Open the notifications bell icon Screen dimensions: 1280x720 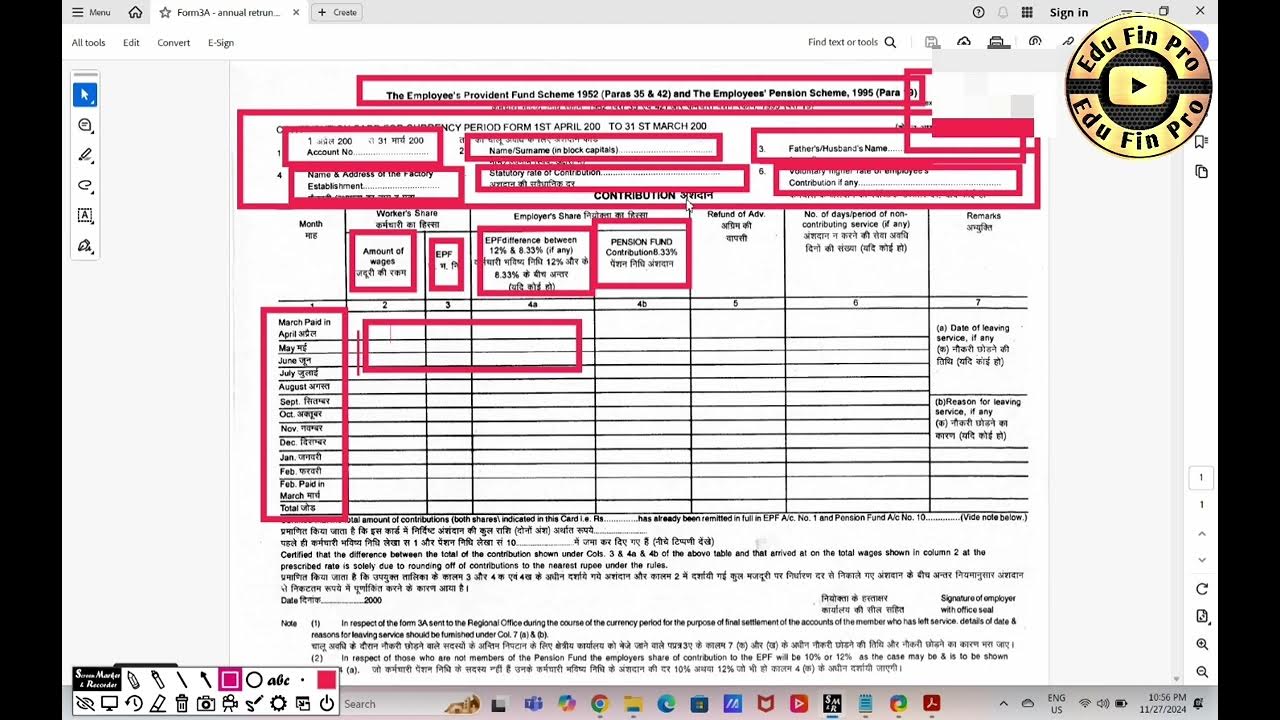[1003, 12]
